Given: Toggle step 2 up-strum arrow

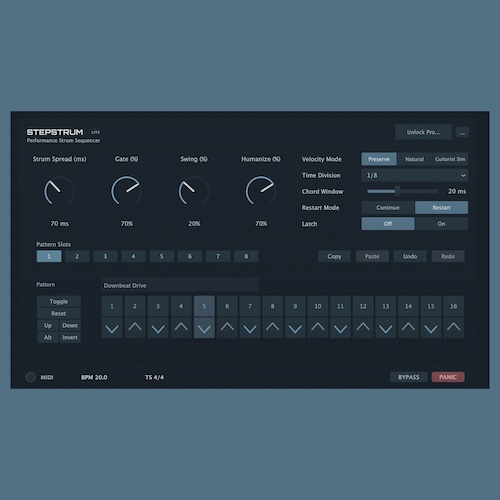Looking at the screenshot, I should coord(135,328).
